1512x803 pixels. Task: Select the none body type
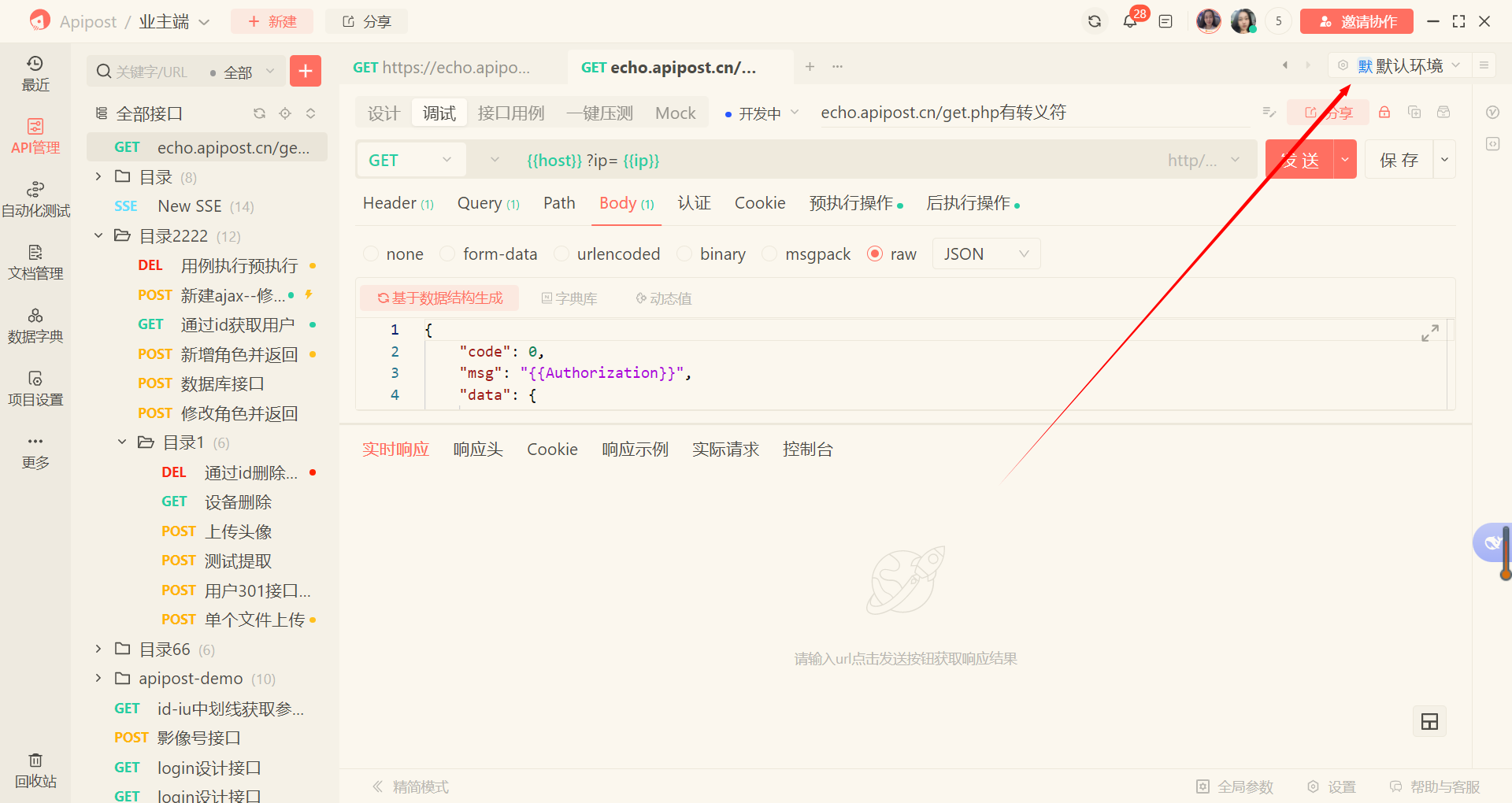coord(394,253)
